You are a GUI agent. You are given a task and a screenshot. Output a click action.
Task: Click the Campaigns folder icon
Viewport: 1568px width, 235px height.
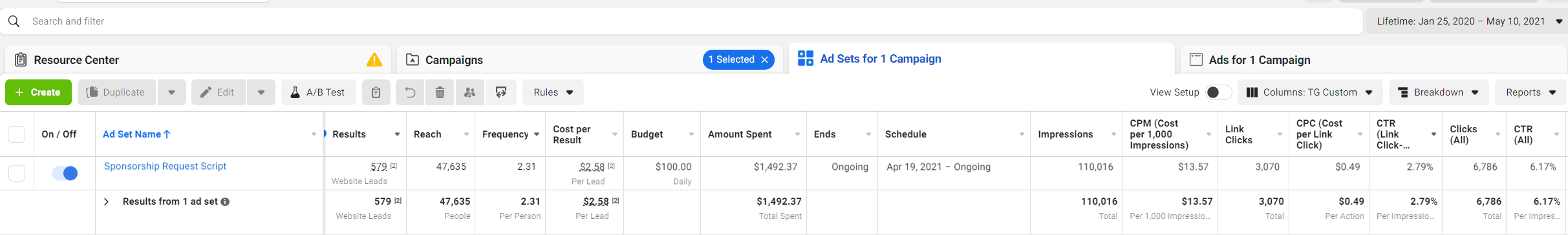412,60
